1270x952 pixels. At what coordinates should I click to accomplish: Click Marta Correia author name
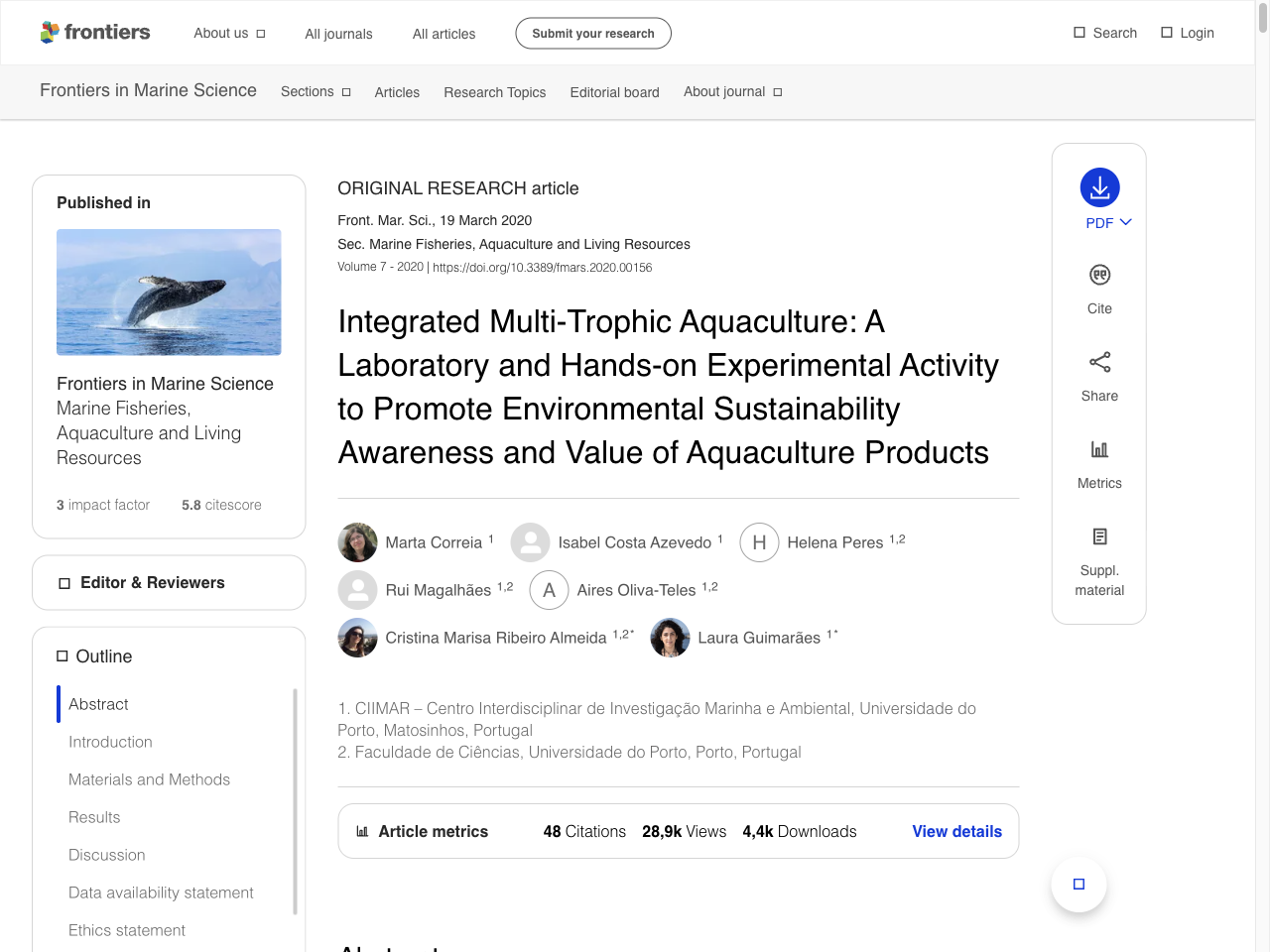(x=434, y=542)
